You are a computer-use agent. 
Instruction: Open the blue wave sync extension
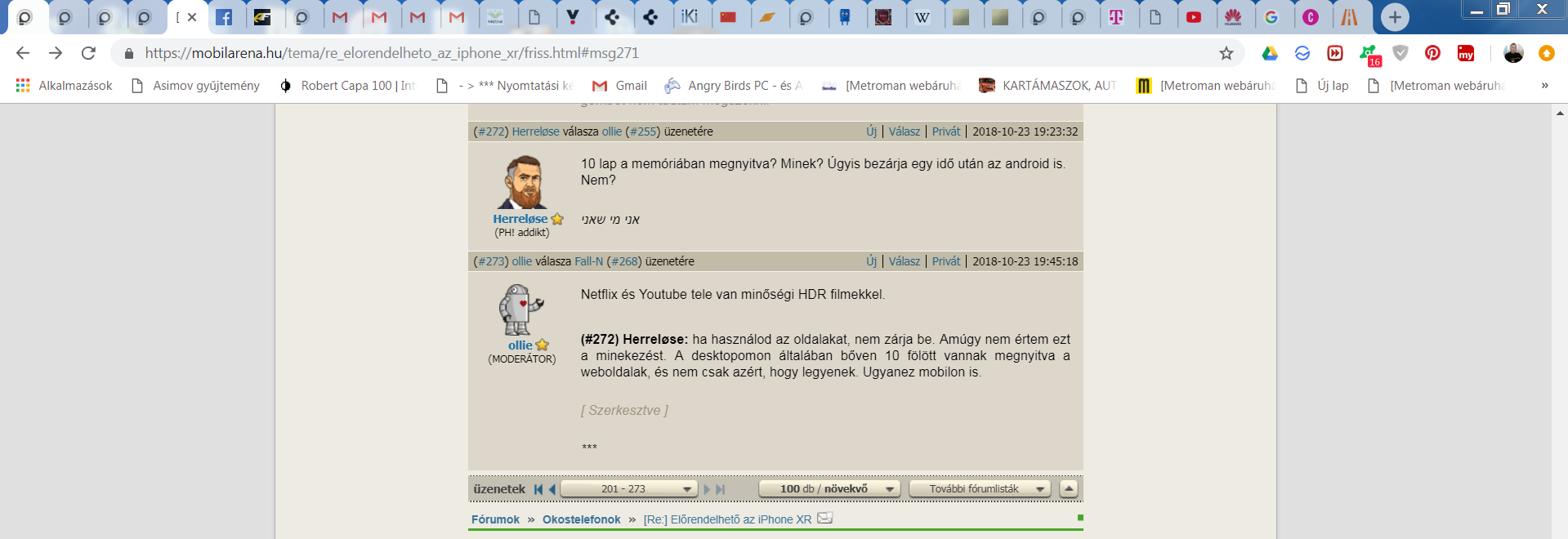point(1302,53)
